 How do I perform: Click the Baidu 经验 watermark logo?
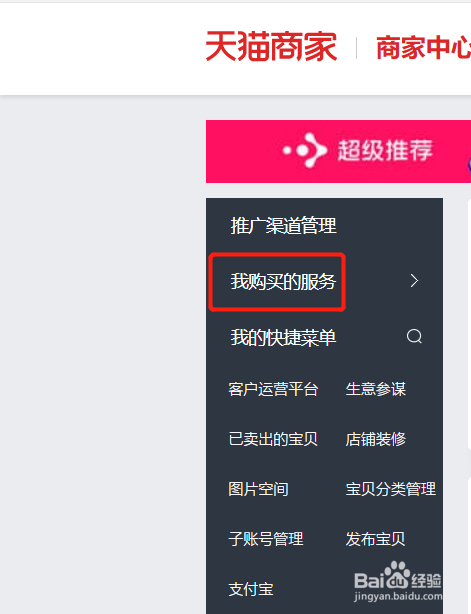tap(398, 576)
